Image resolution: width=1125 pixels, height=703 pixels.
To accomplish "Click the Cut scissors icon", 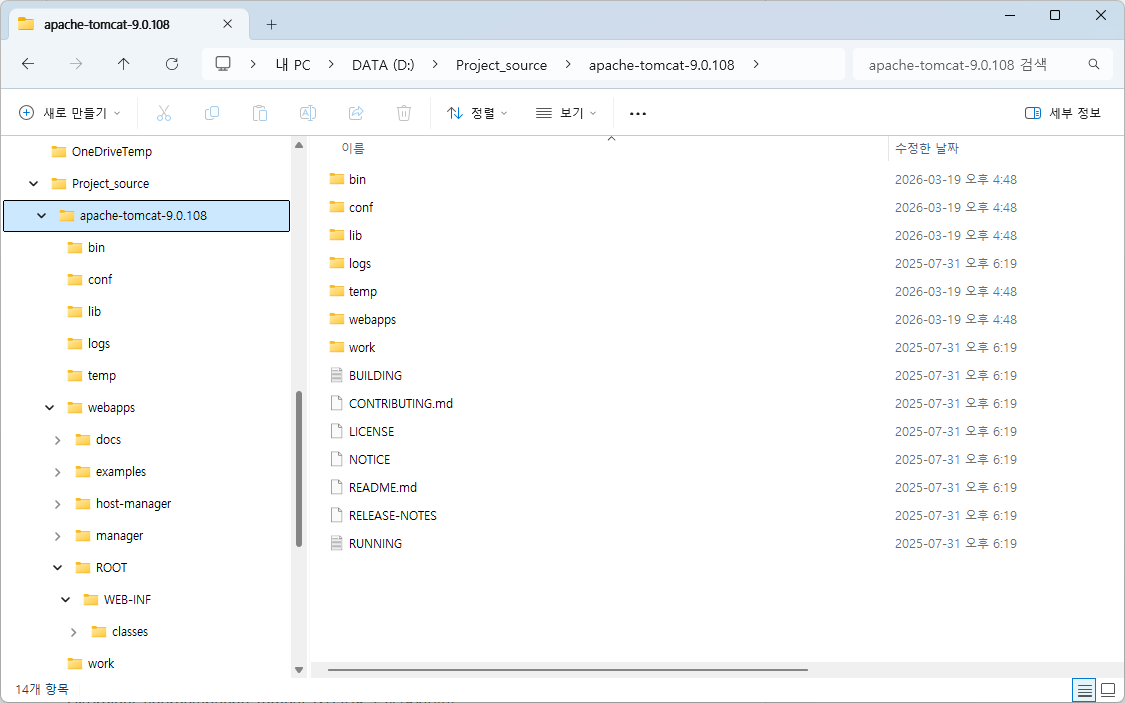I will click(x=164, y=113).
